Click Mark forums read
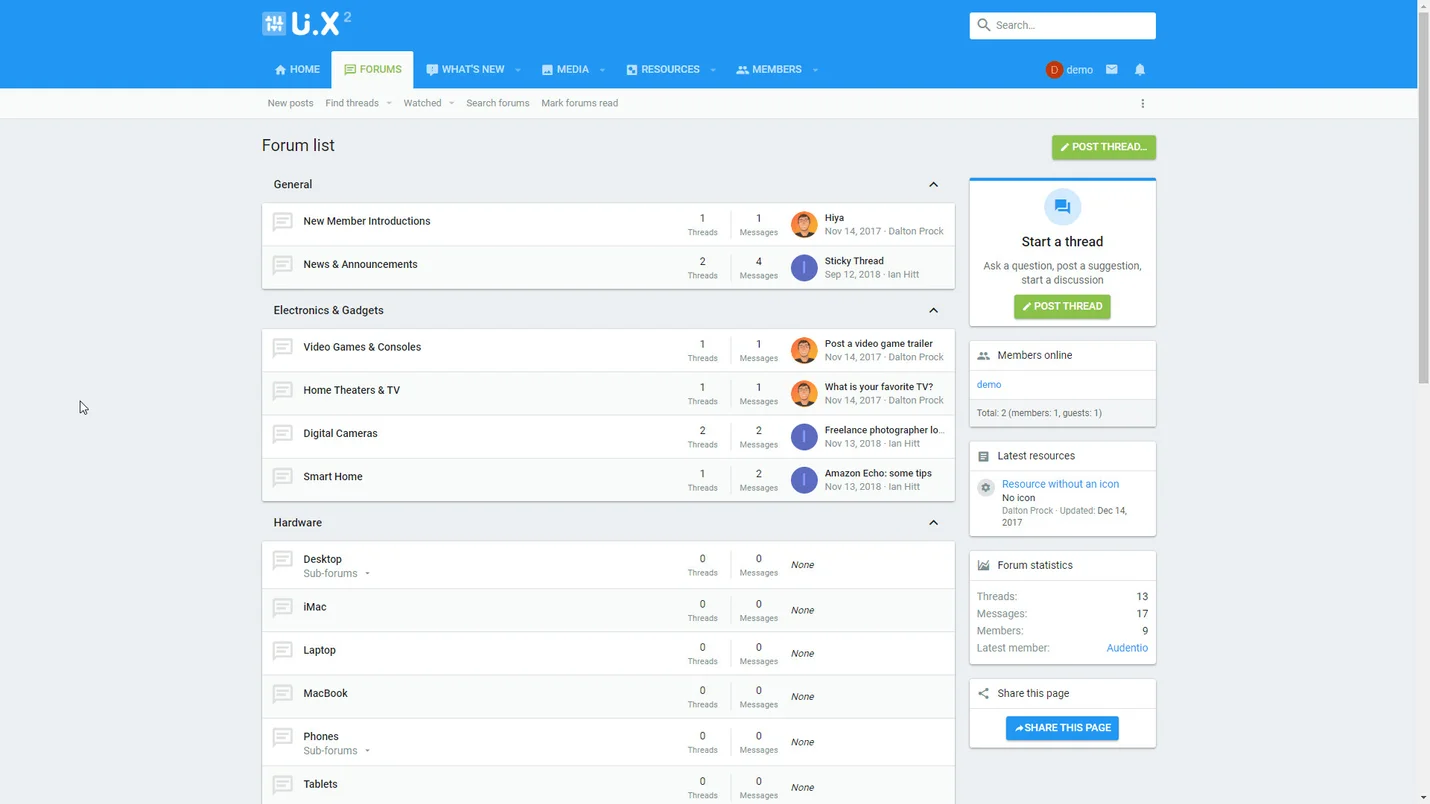The width and height of the screenshot is (1430, 804). click(579, 103)
